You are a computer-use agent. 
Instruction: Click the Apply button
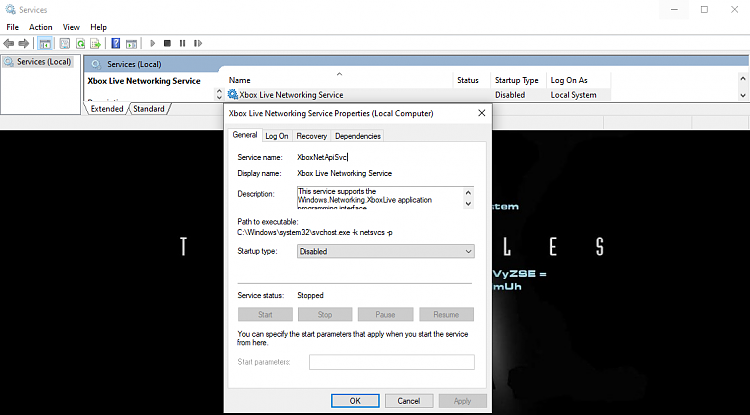463,401
